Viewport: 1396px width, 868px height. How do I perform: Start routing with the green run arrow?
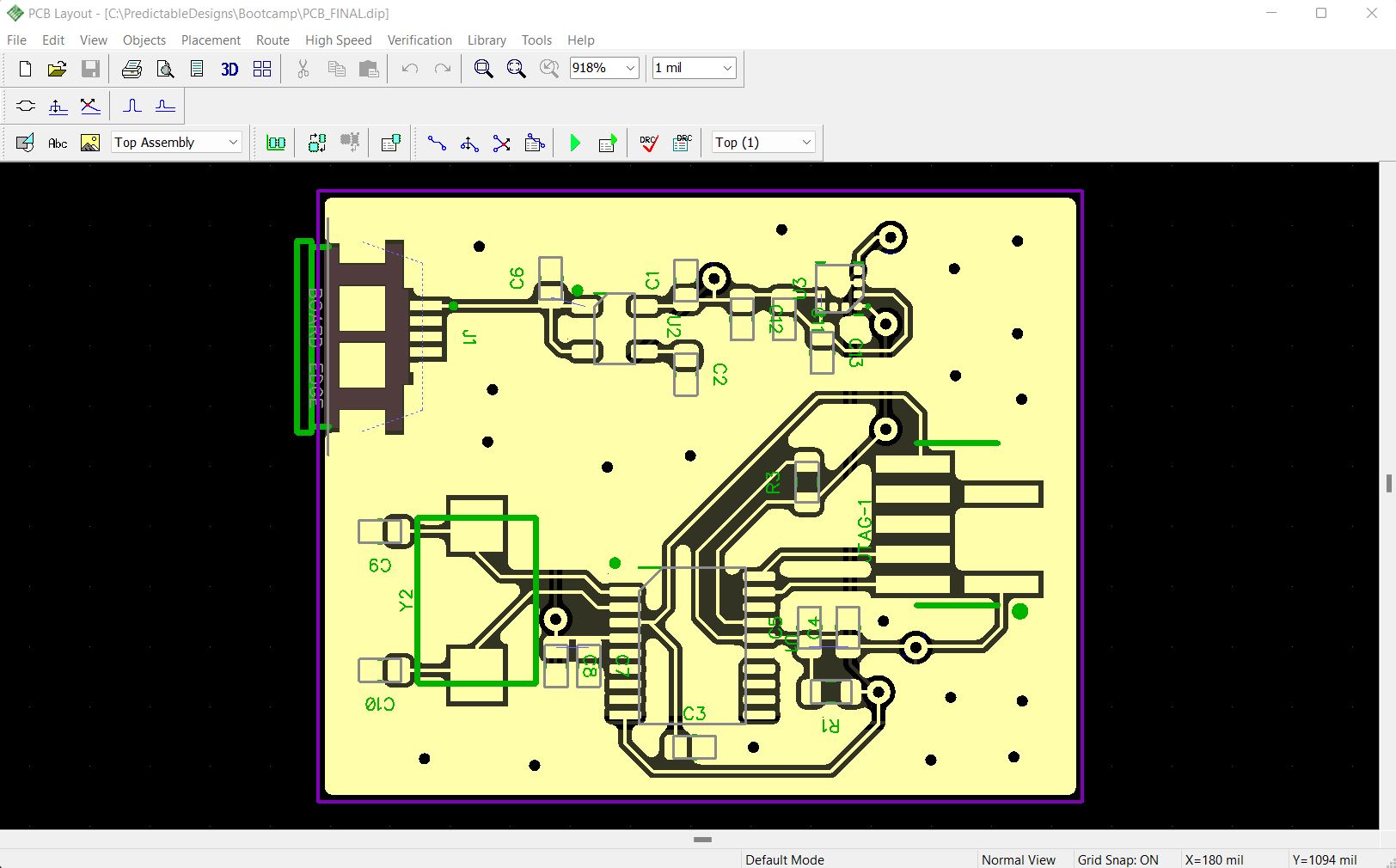coord(575,144)
